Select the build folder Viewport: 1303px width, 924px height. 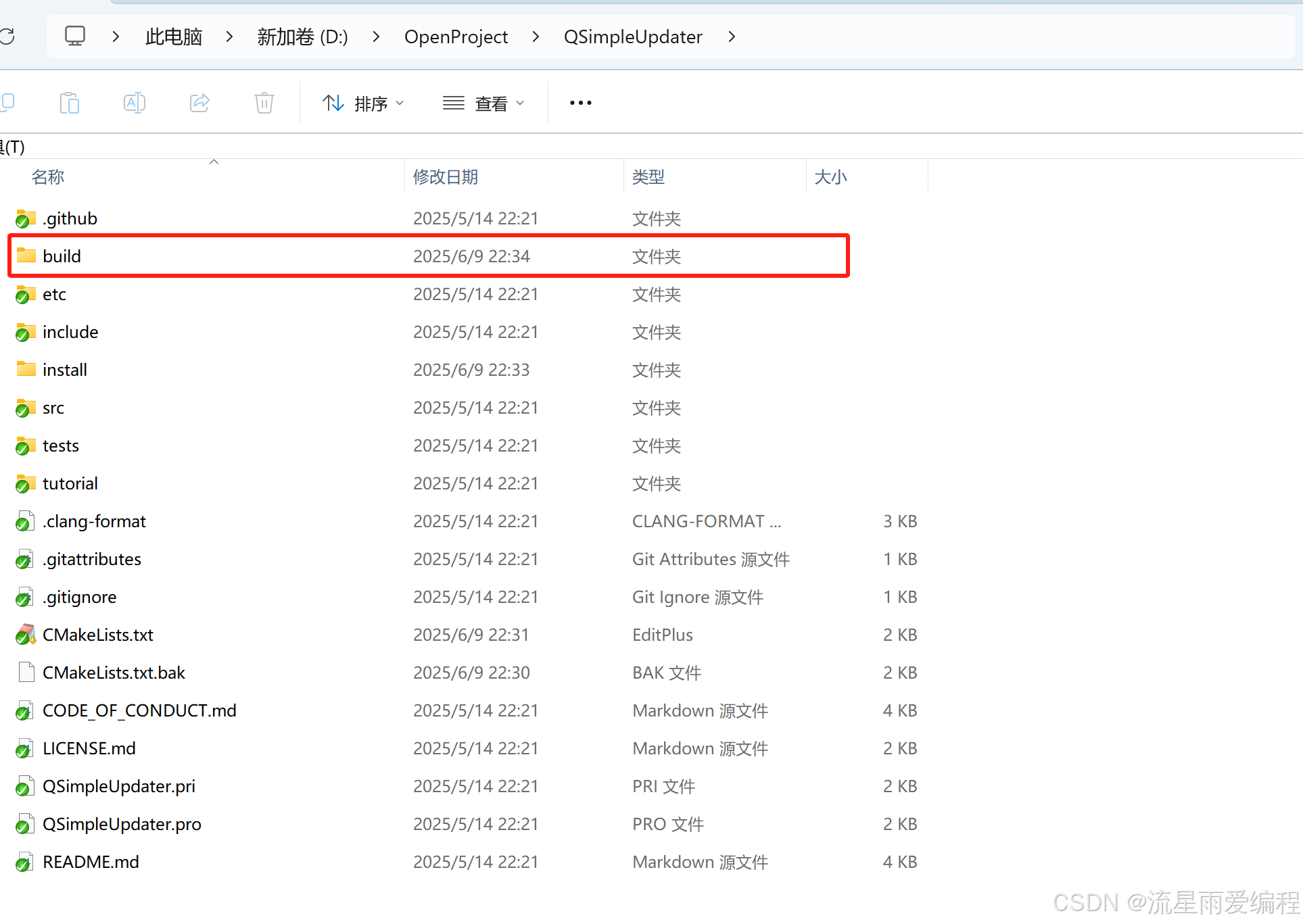coord(62,256)
